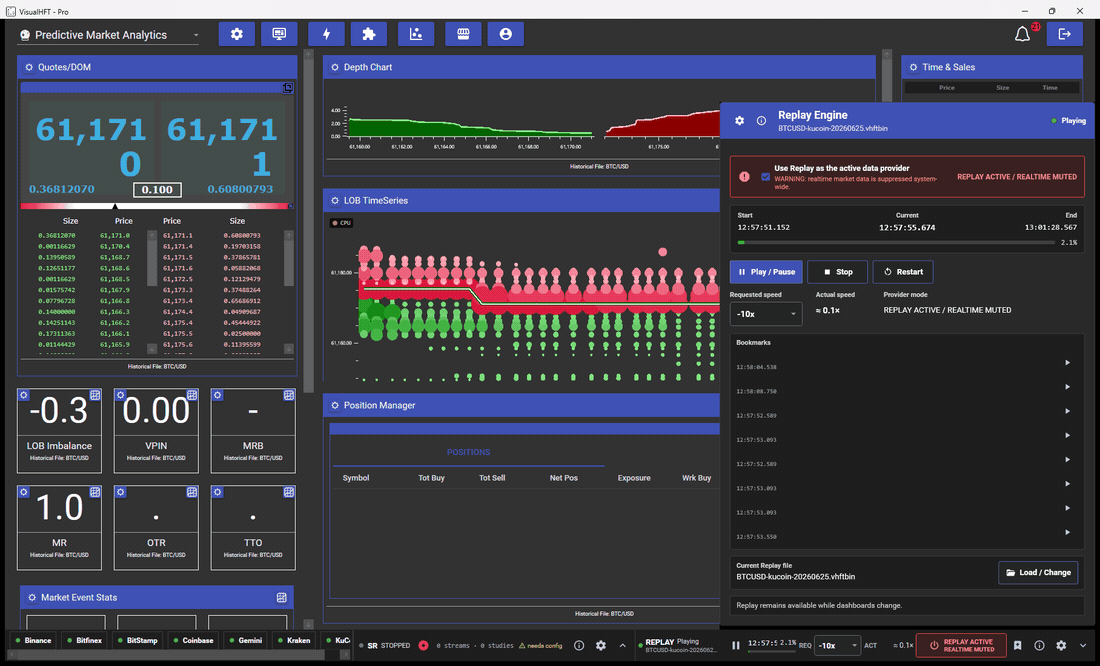Open the replay settings gear in the status bar
This screenshot has width=1100, height=666.
(1061, 646)
